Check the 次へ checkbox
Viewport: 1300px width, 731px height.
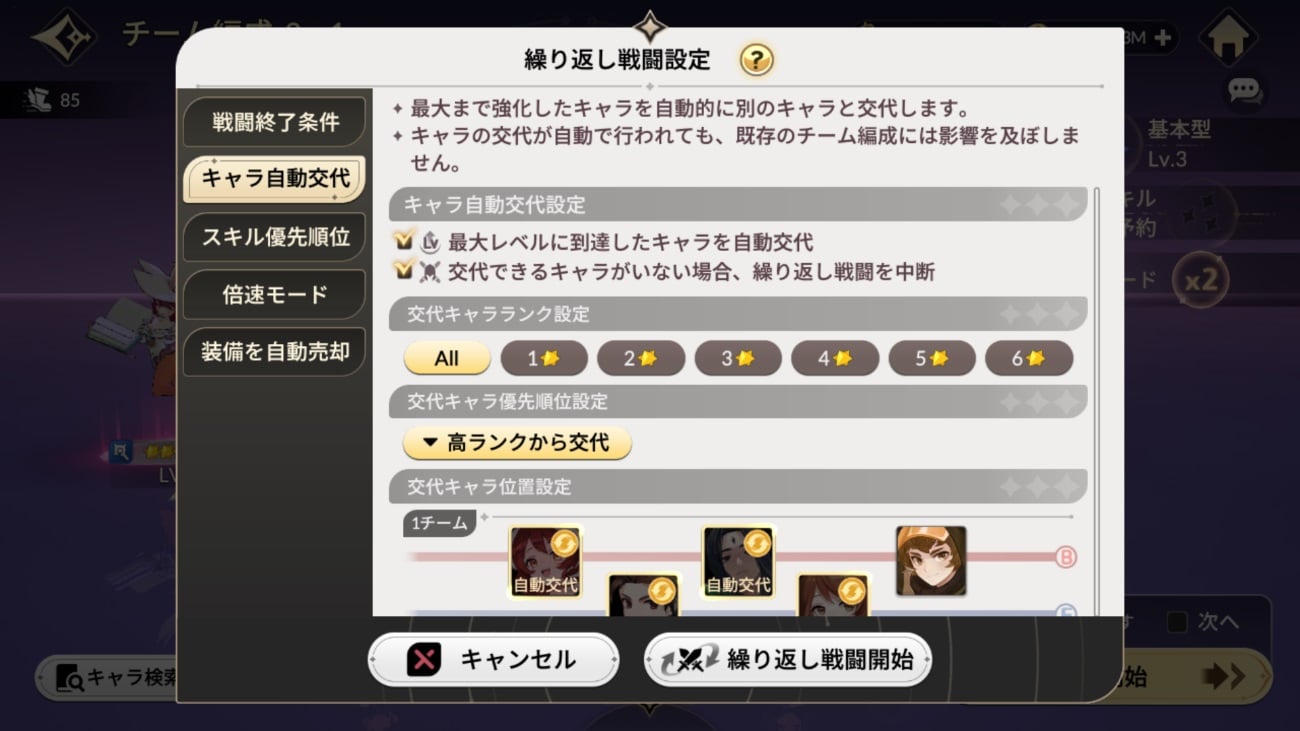[1178, 622]
